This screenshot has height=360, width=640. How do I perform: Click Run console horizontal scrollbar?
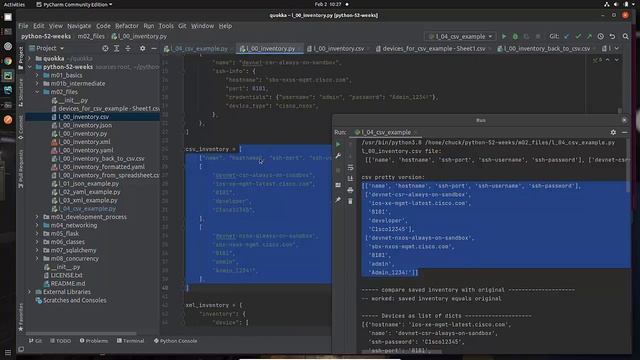click(401, 351)
